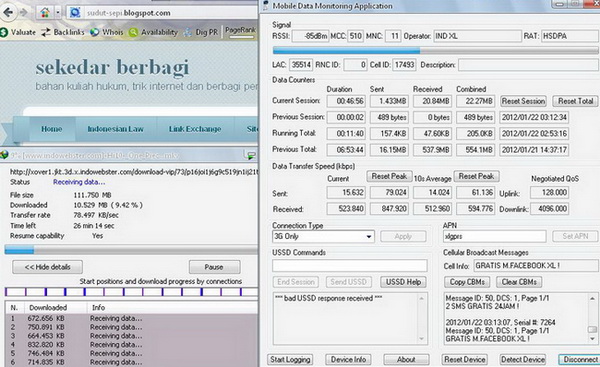Viewport: 600px width, 367px height.
Task: Click the Backlinks toolbar icon
Action: pyautogui.click(x=46, y=33)
